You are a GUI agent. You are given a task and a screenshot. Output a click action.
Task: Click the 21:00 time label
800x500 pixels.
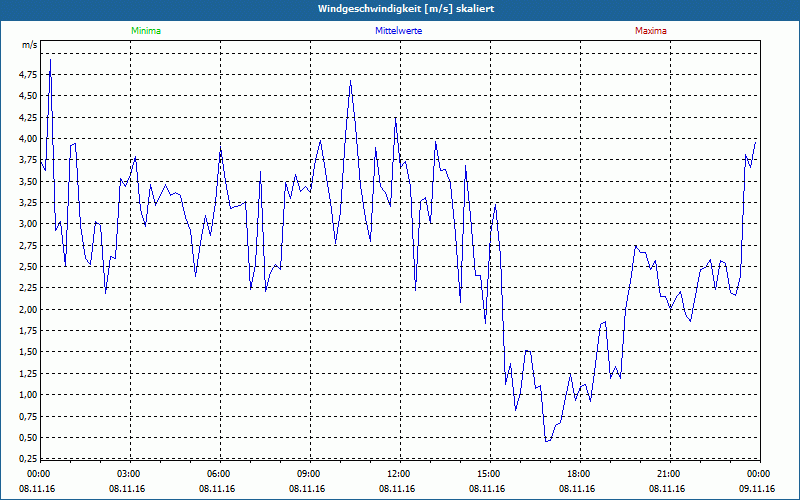tap(668, 474)
